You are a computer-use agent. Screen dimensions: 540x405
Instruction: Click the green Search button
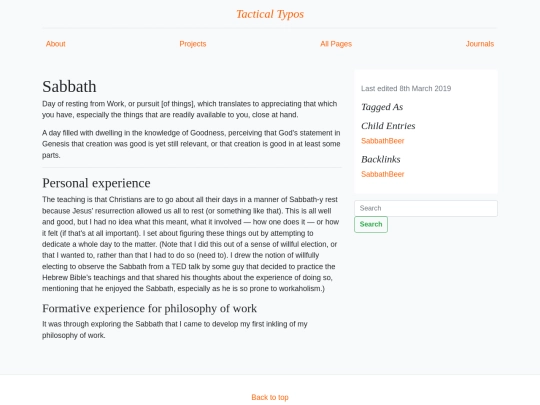pos(371,224)
